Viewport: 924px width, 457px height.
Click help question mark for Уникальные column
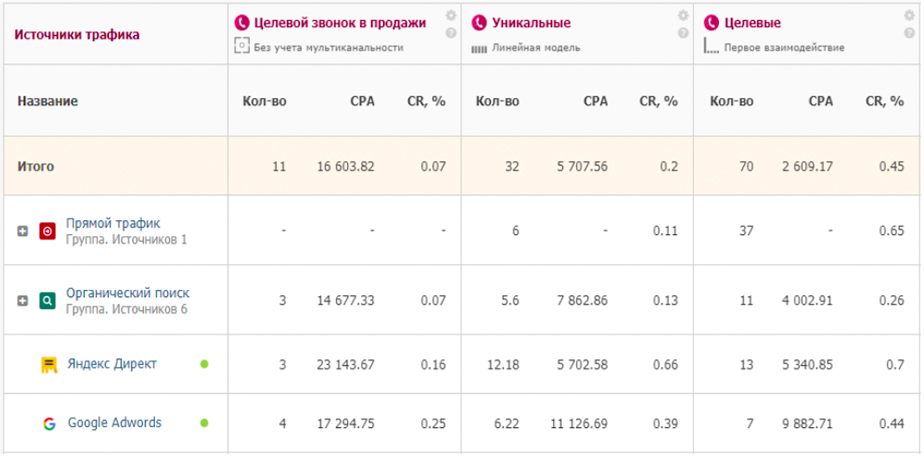point(683,33)
